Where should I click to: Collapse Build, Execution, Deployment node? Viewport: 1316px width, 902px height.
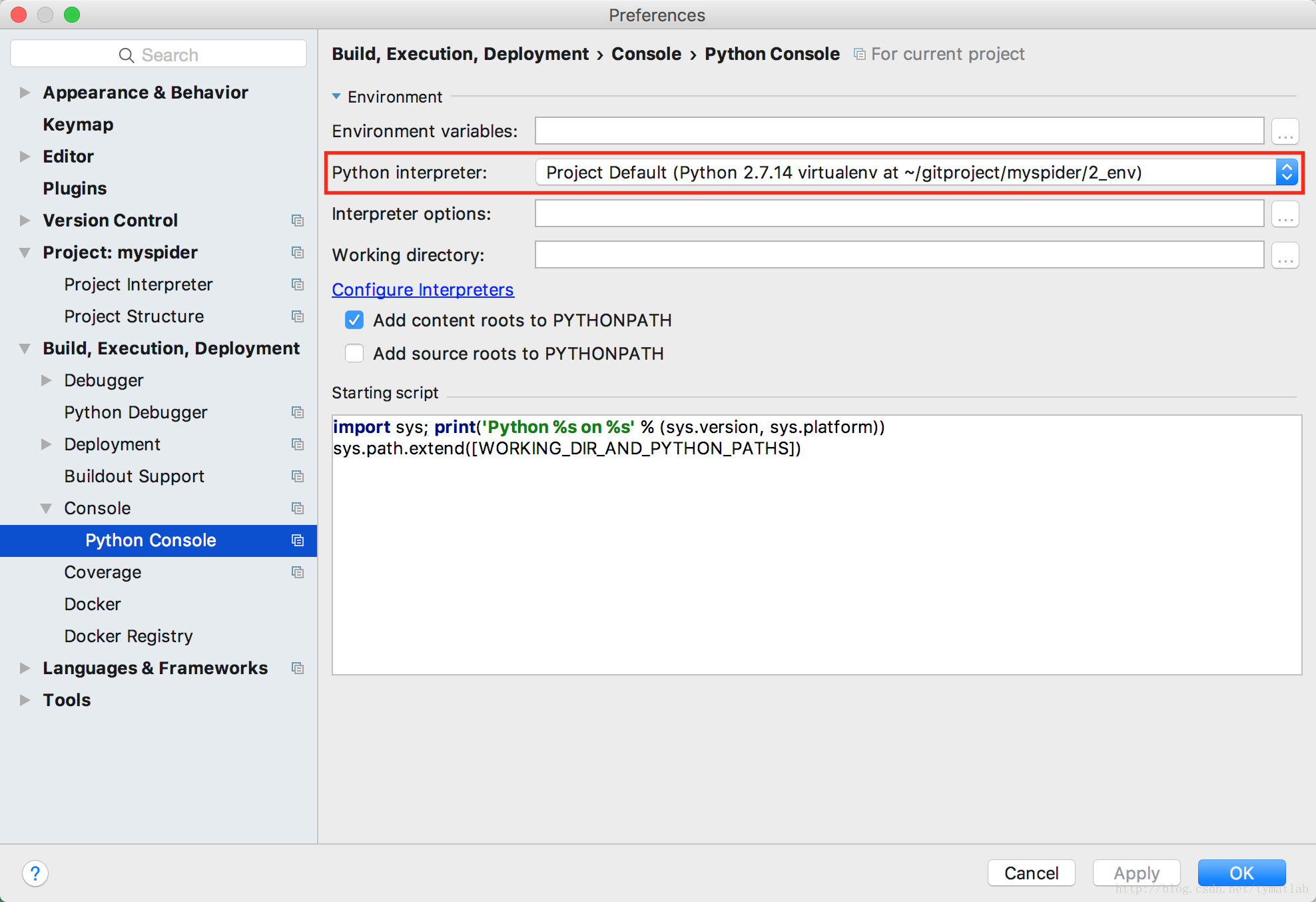click(x=25, y=348)
